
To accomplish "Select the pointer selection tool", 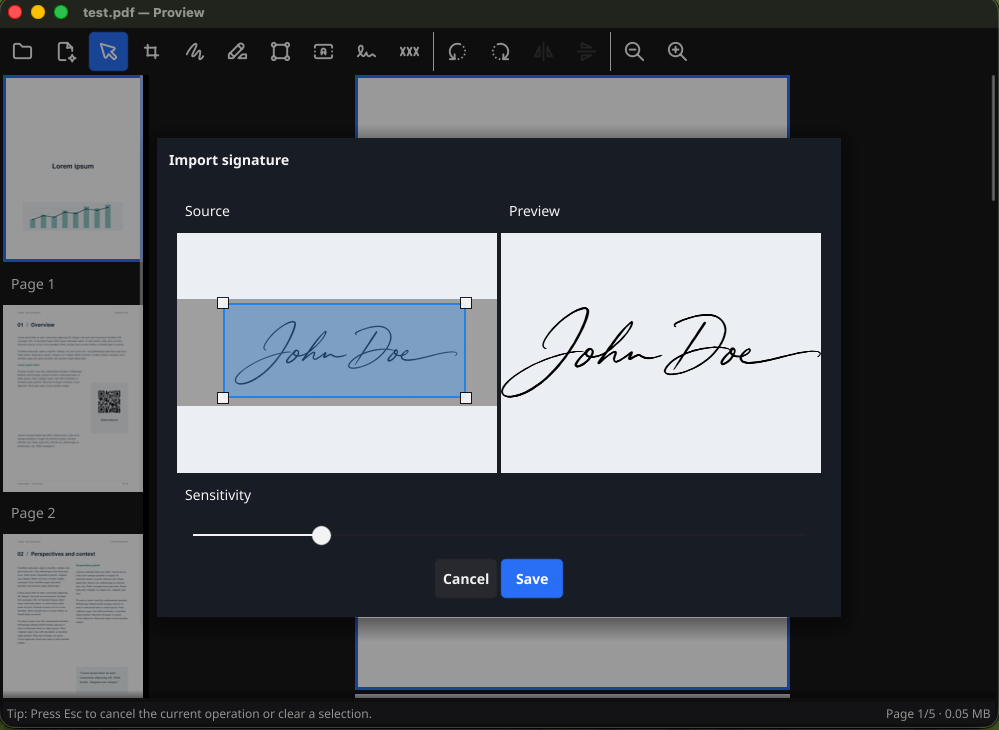I will (x=108, y=52).
